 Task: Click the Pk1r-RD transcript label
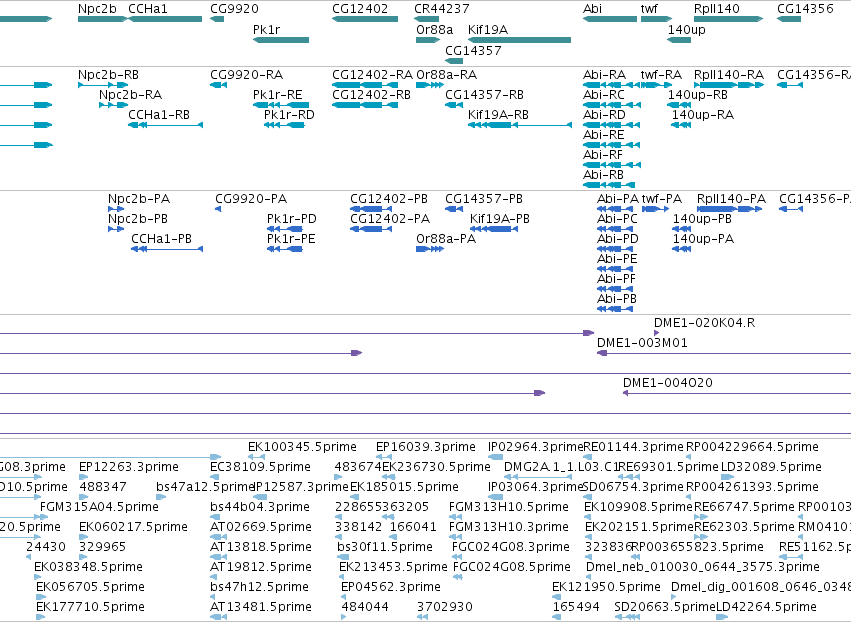[x=289, y=115]
